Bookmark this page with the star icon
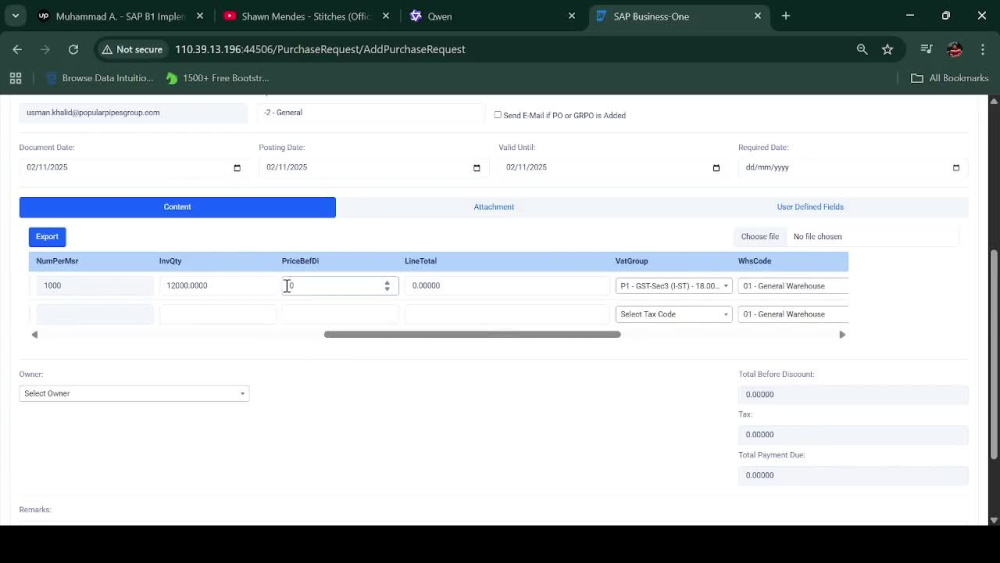 [x=887, y=49]
